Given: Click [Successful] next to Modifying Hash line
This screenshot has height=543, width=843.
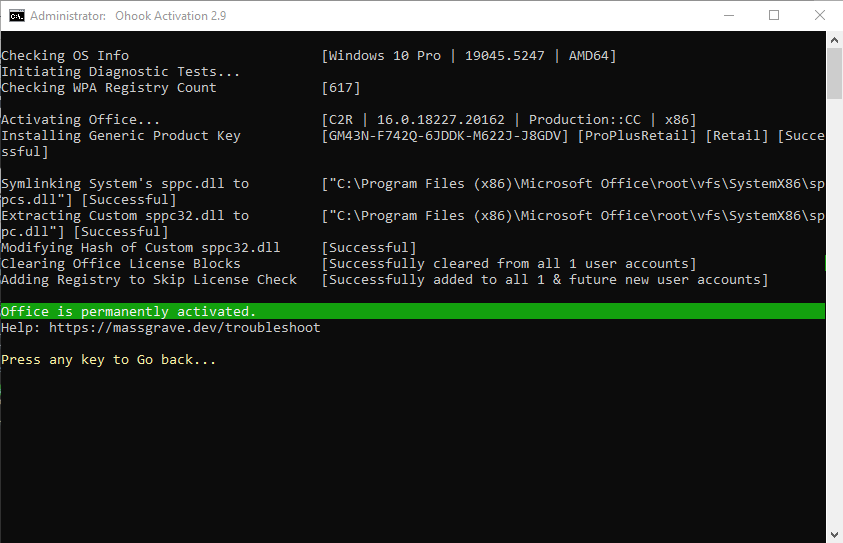Looking at the screenshot, I should tap(369, 248).
